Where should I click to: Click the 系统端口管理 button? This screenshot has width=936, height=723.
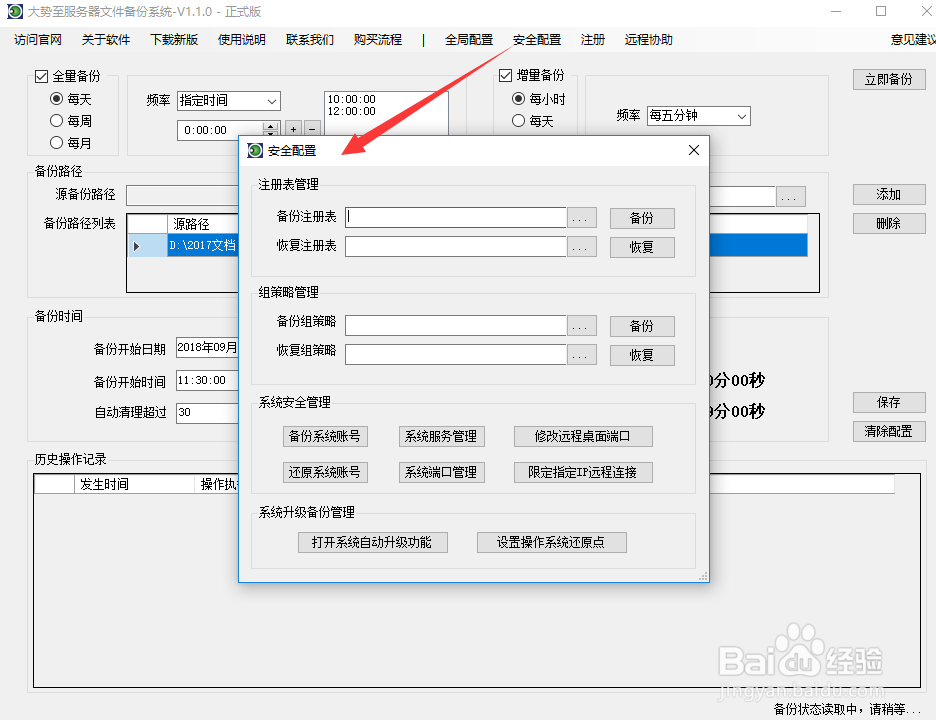441,472
